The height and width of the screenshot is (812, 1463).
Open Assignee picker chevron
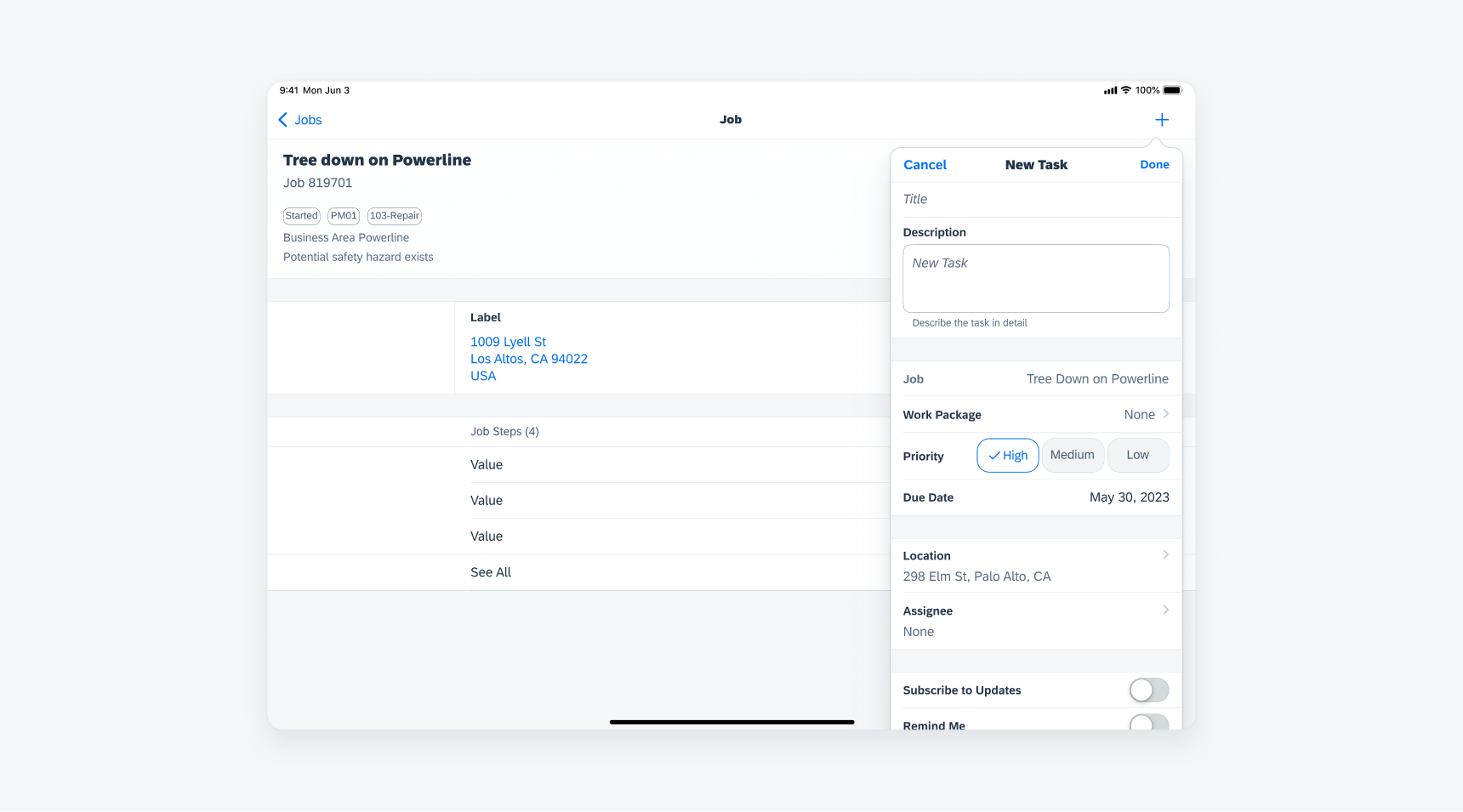[1165, 610]
